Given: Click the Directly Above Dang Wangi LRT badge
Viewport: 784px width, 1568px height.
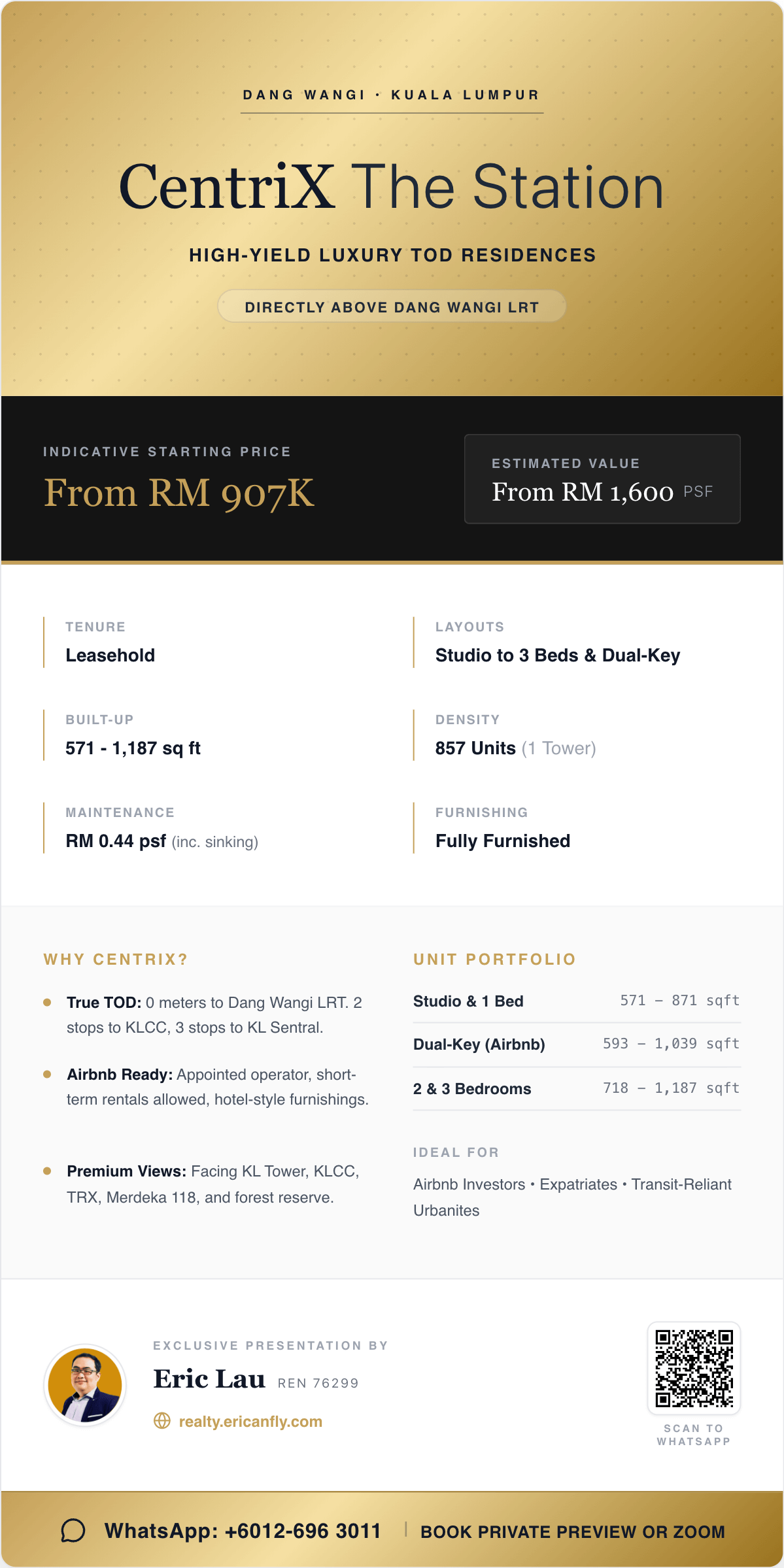Looking at the screenshot, I should (x=392, y=307).
